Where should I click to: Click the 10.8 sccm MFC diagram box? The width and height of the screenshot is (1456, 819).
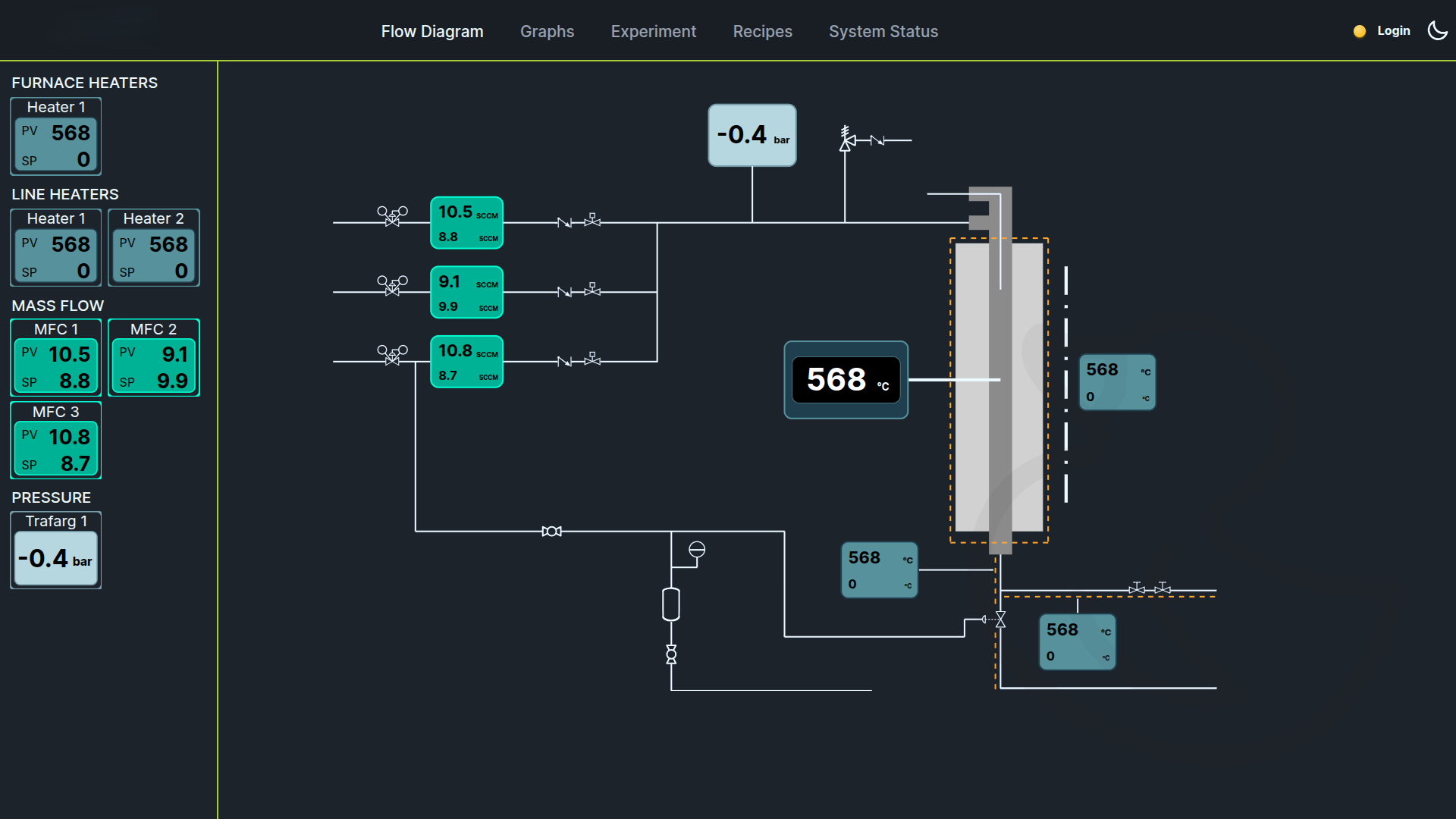(467, 362)
